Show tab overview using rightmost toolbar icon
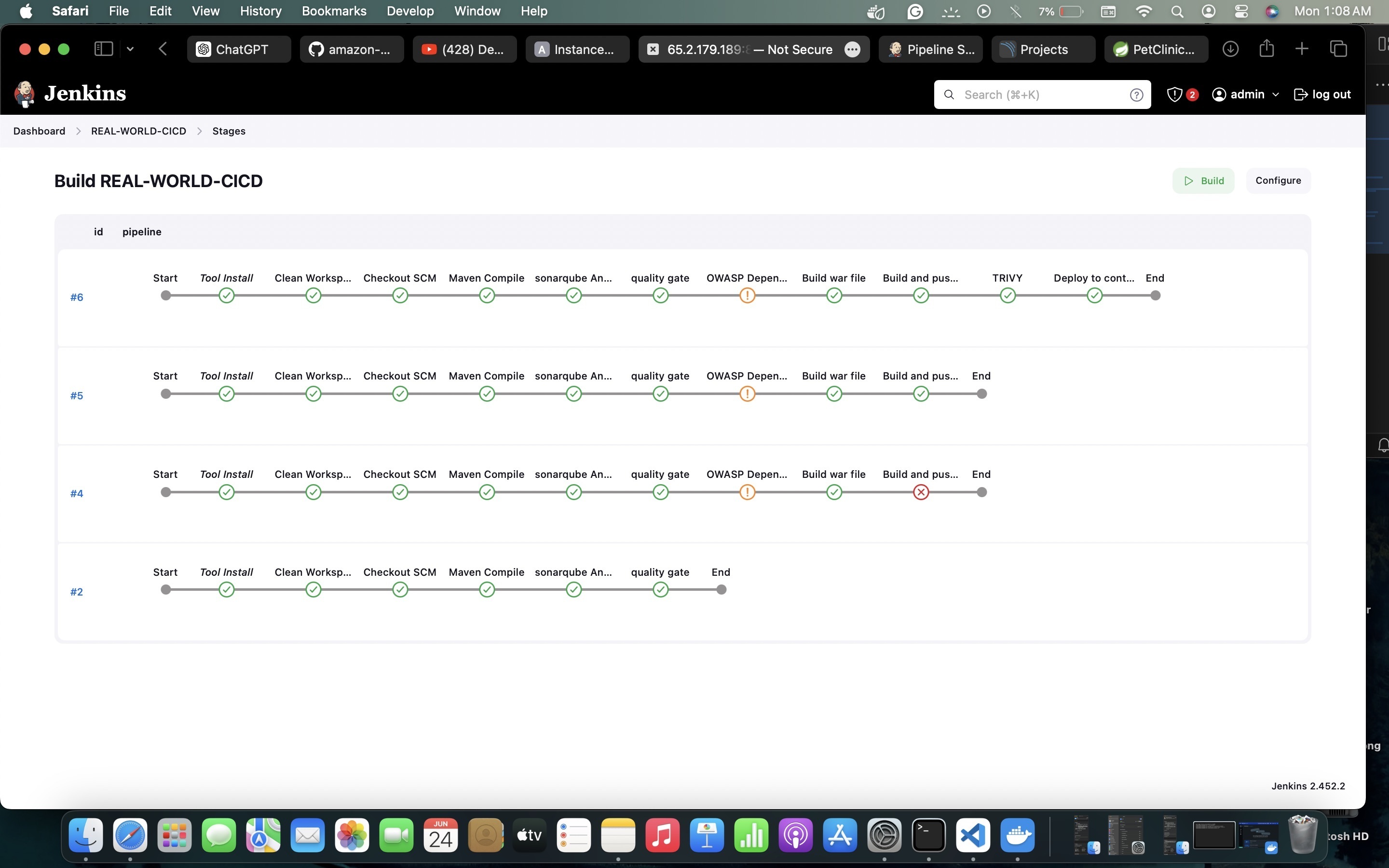 (x=1338, y=49)
